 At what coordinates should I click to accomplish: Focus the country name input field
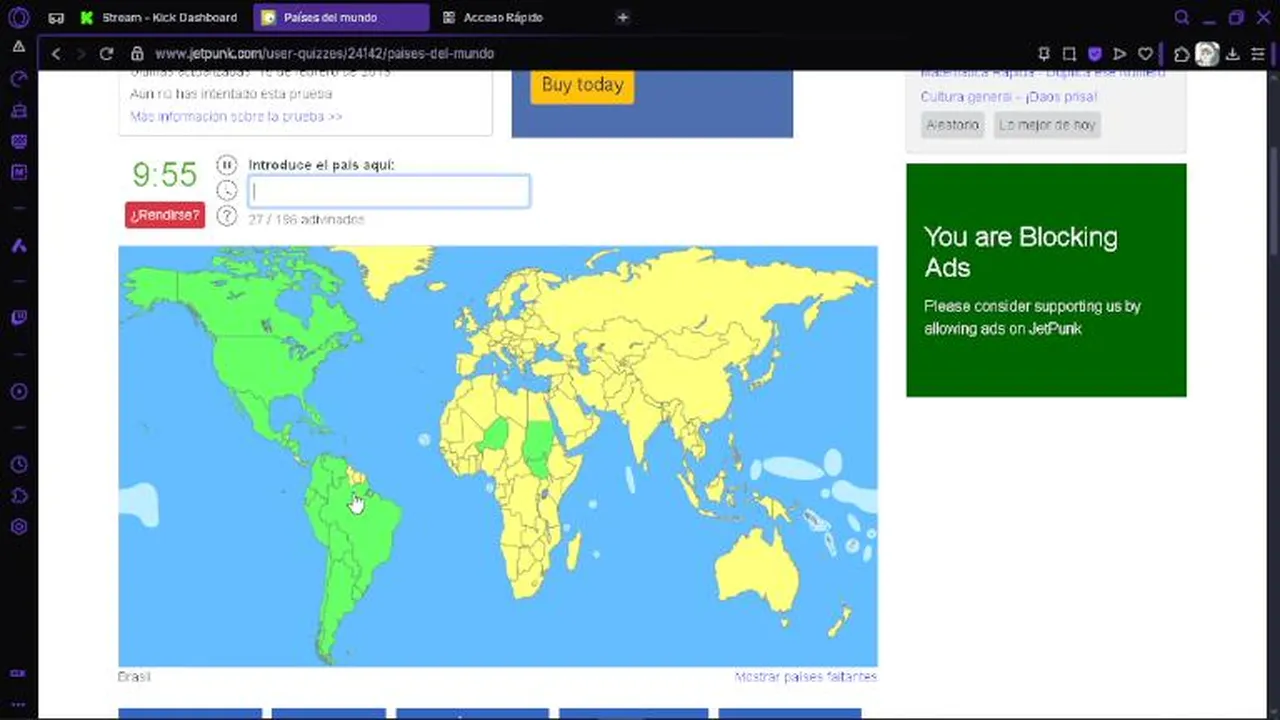[x=389, y=191]
